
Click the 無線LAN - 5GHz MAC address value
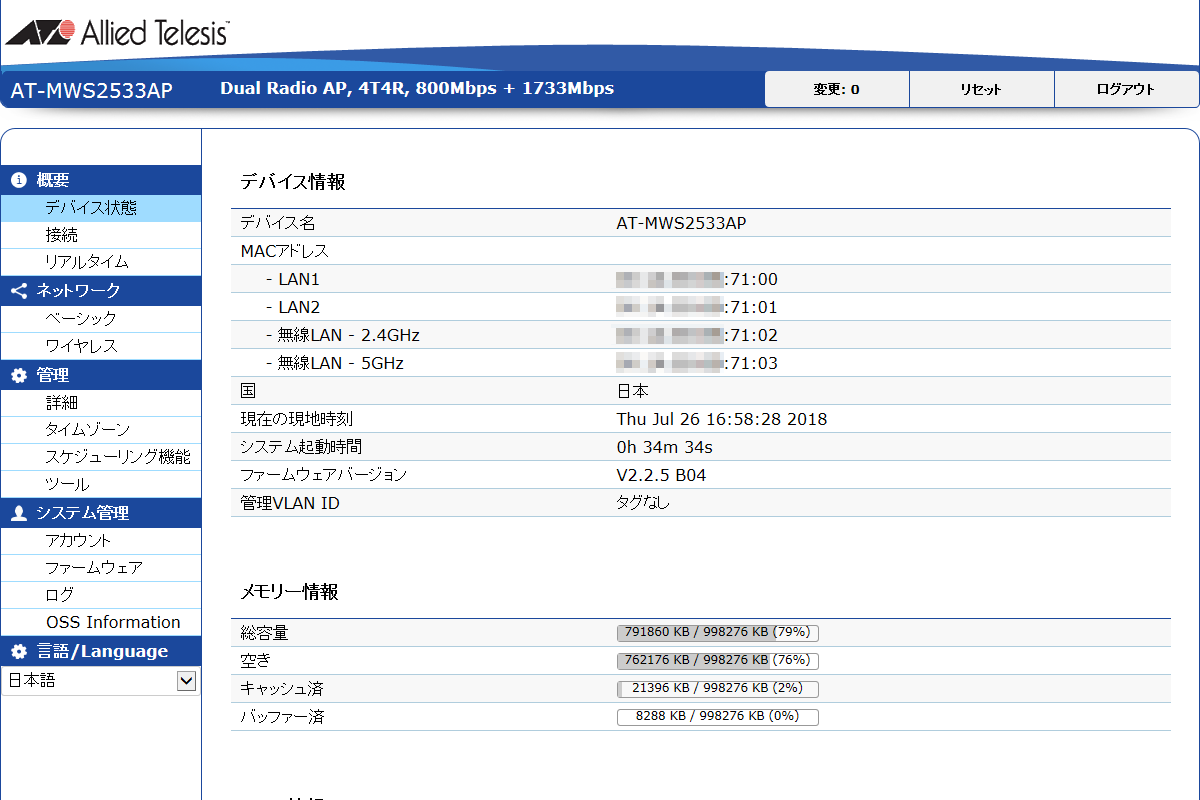(x=697, y=363)
